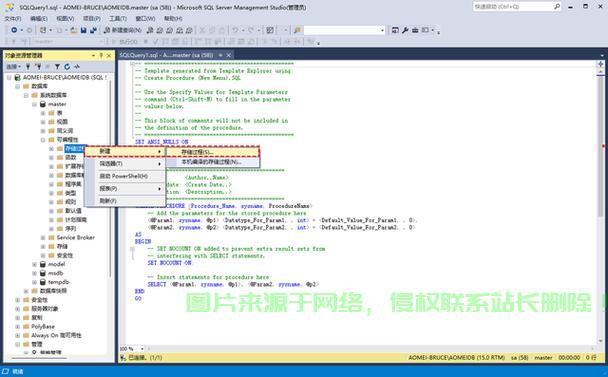This screenshot has height=377, width=608.
Task: Expand the 视图 views folder
Action: point(43,122)
